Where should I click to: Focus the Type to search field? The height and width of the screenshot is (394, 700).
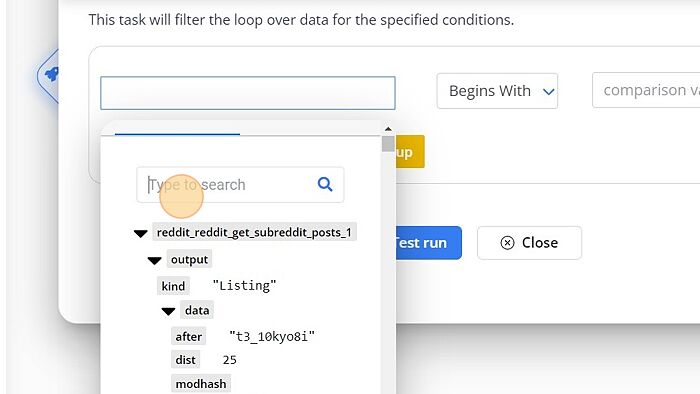(x=240, y=185)
